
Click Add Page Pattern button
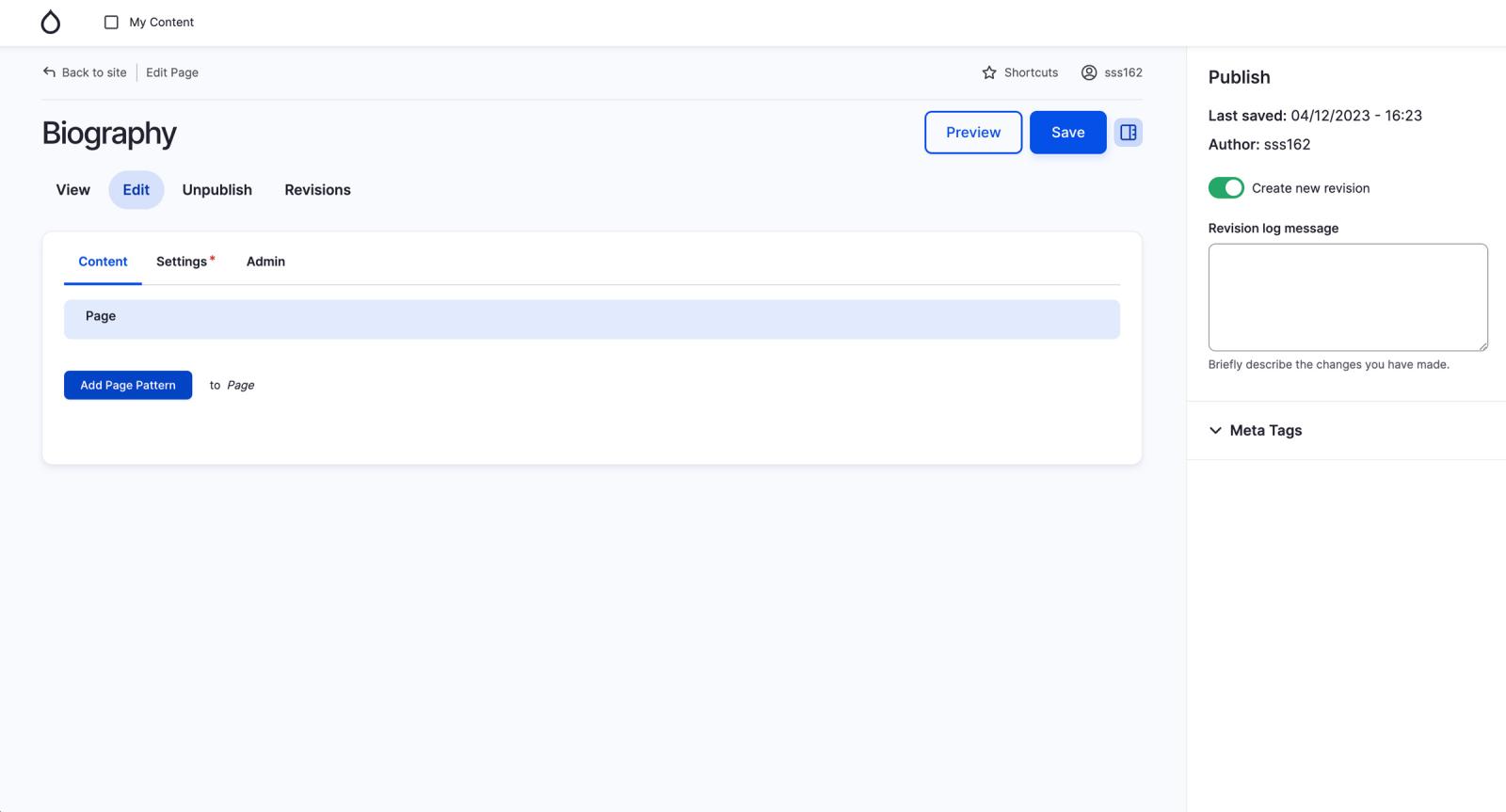pos(128,385)
